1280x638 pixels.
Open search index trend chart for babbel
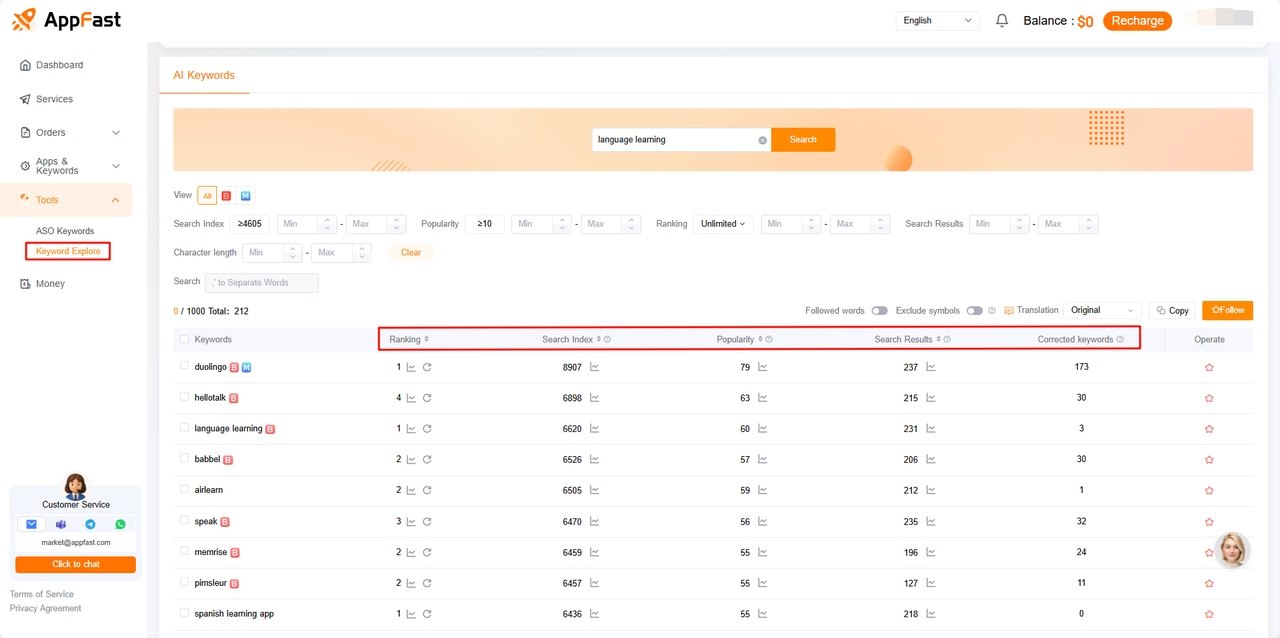(594, 460)
